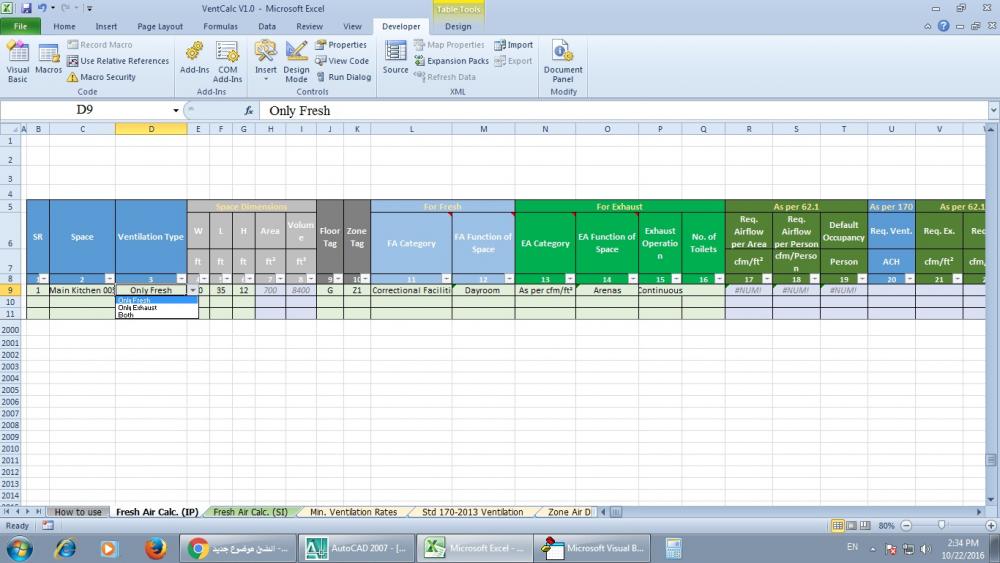Expand the Name Box dropdown

(176, 110)
